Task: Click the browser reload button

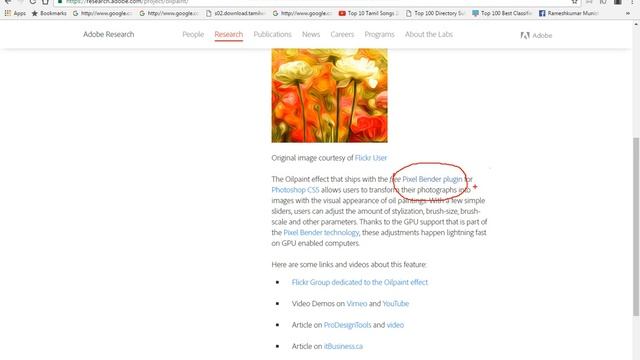Action: [x=33, y=2]
